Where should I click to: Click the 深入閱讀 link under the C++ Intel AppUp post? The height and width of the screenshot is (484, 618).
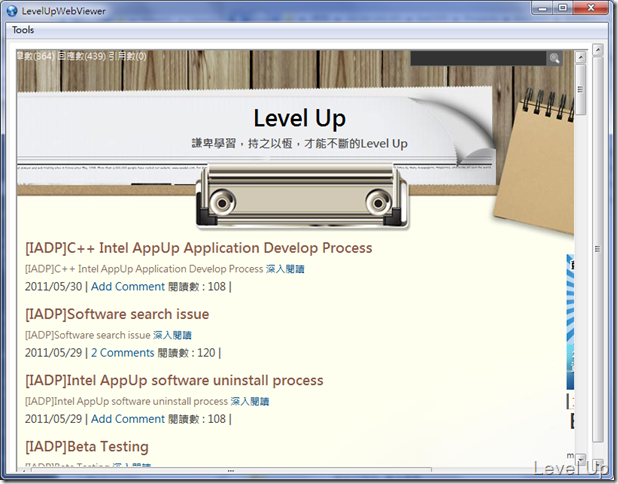click(x=285, y=269)
